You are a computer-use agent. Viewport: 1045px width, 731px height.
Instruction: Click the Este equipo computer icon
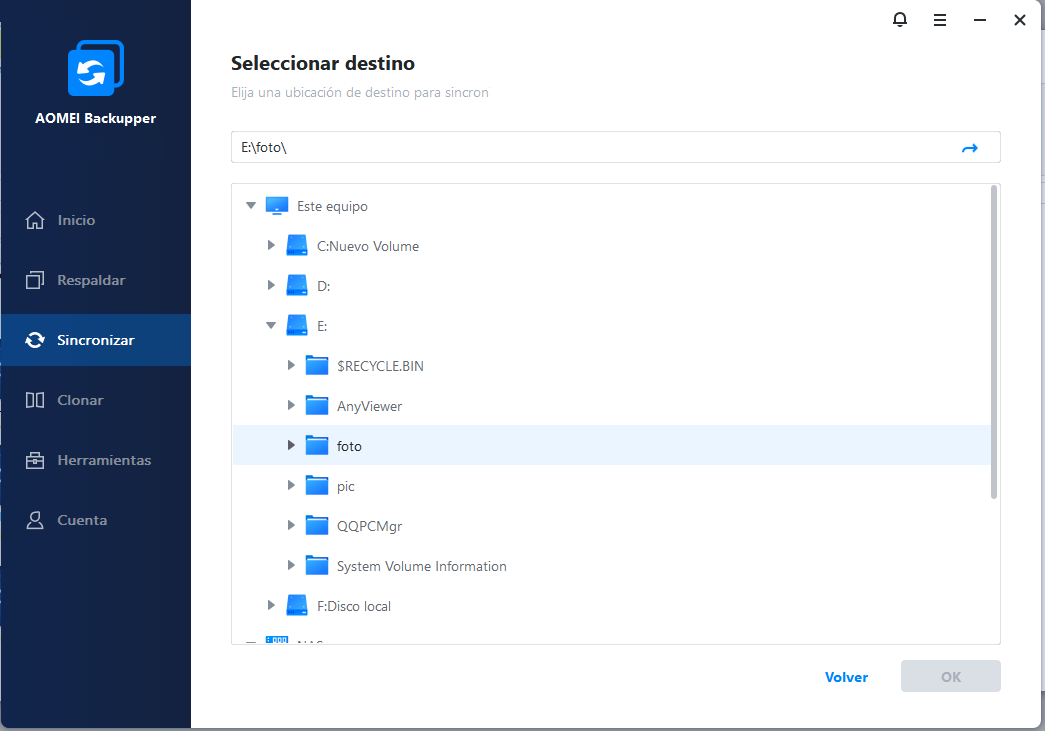(277, 206)
